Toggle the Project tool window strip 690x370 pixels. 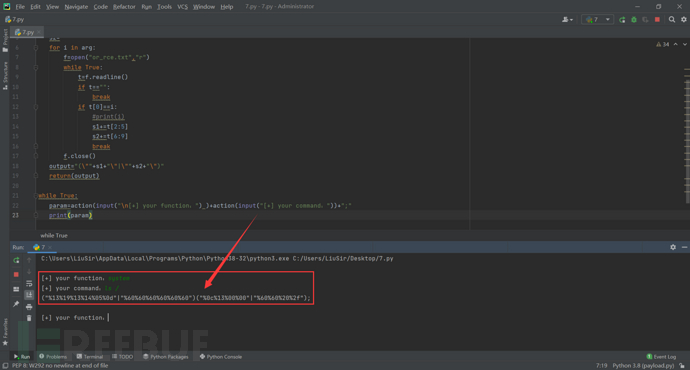(x=5, y=40)
